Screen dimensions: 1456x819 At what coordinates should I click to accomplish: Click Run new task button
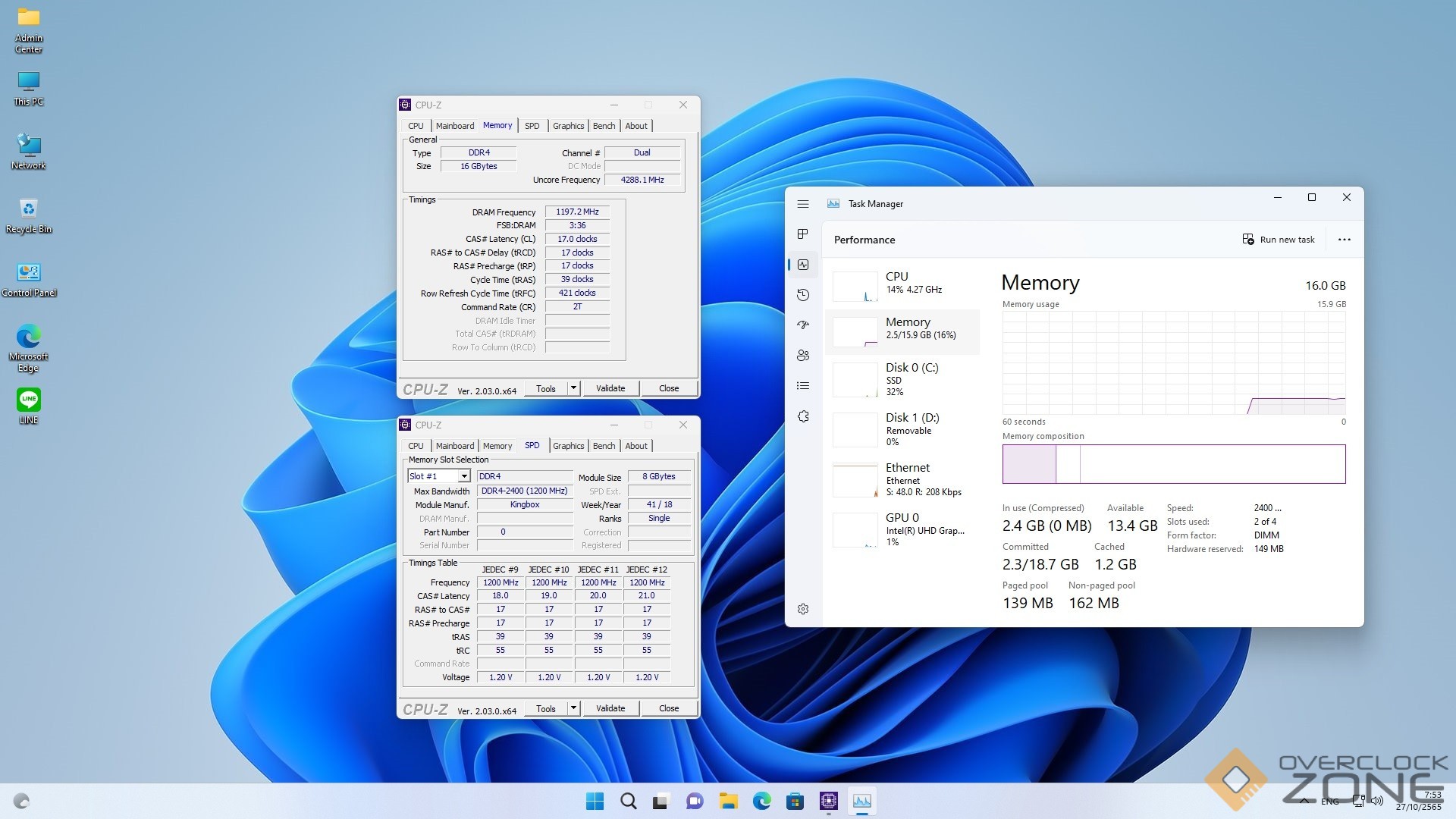(x=1279, y=240)
